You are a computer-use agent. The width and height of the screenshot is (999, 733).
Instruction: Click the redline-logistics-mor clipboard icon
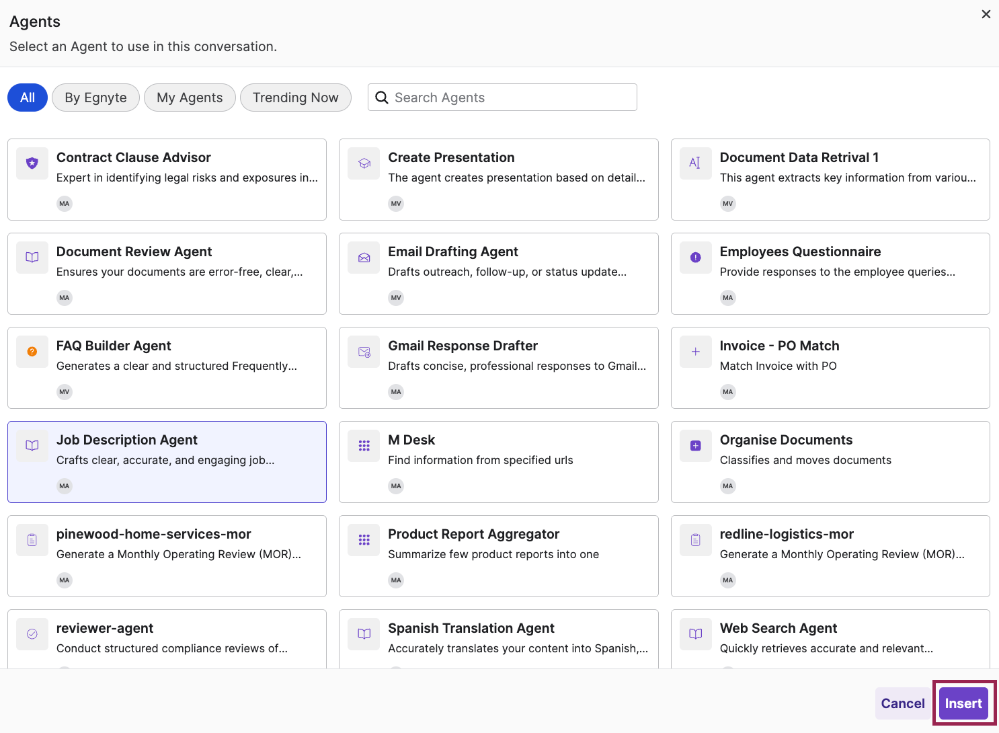pyautogui.click(x=695, y=540)
